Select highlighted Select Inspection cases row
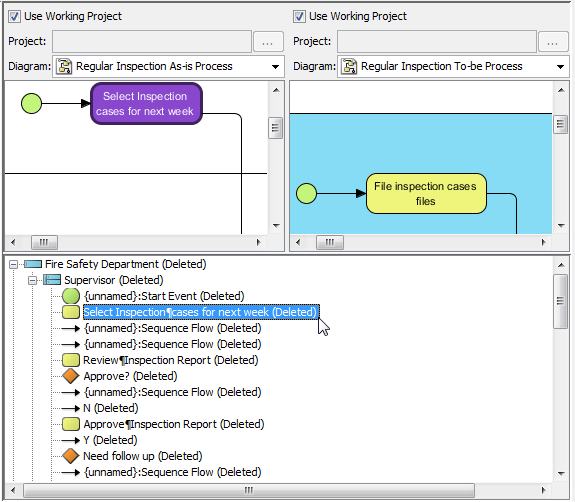The height and width of the screenshot is (502, 575). pyautogui.click(x=201, y=312)
